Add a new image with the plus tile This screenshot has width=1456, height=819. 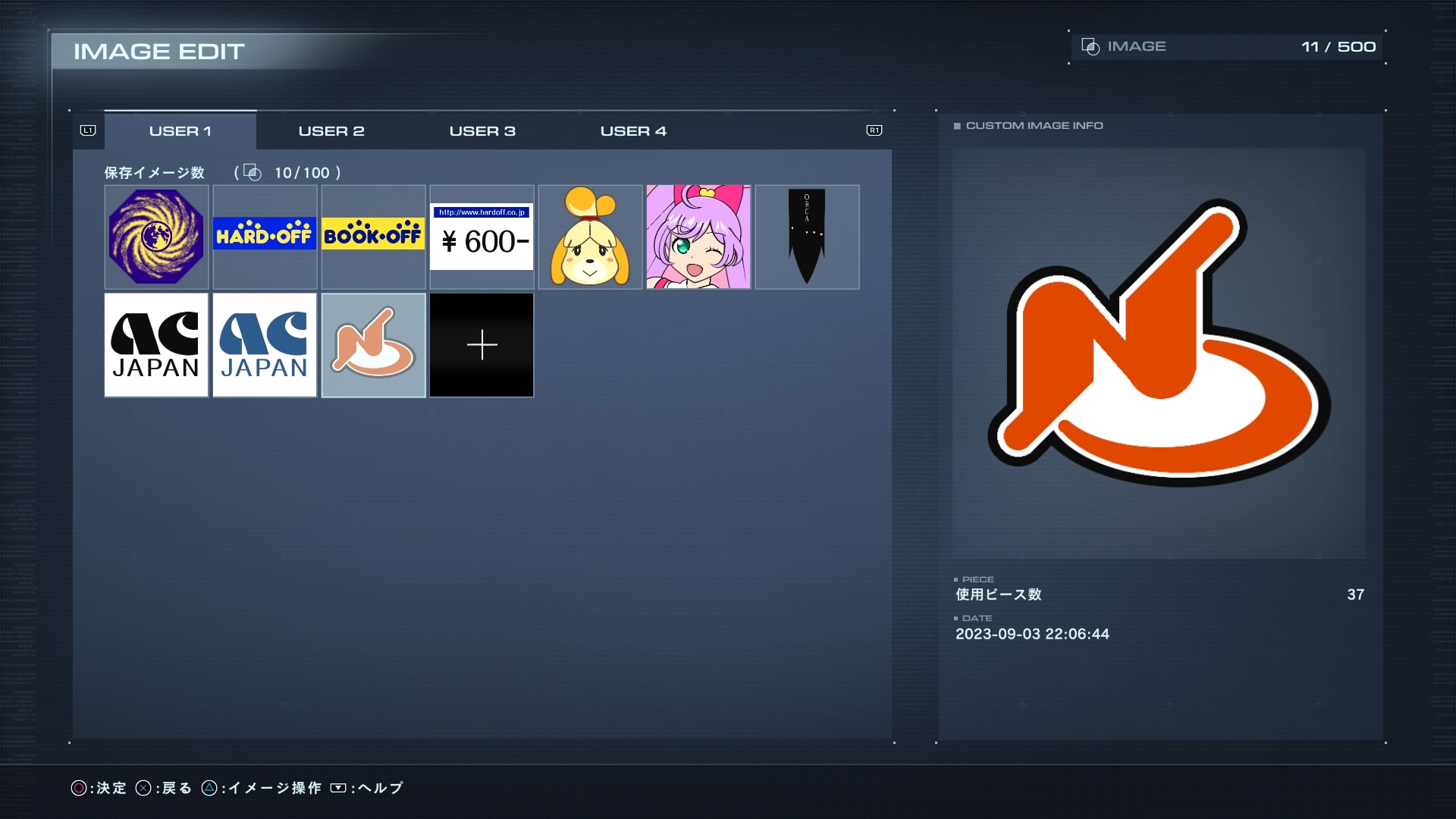[x=482, y=345]
